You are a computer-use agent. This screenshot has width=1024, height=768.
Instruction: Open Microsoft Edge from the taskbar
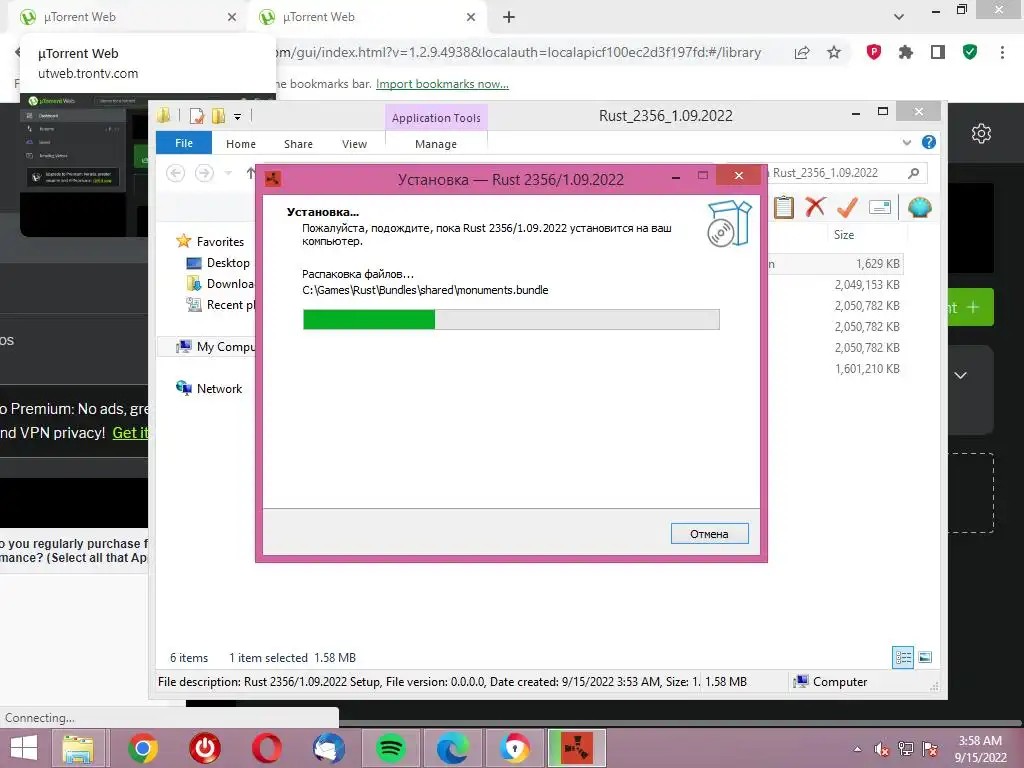point(453,748)
